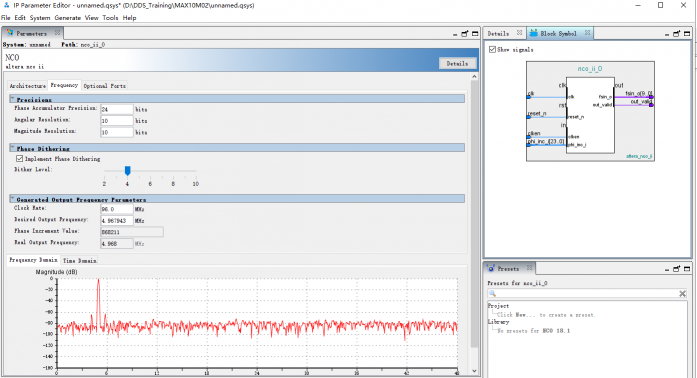This screenshot has height=378, width=697.
Task: Switch to Time Domain plot tab
Action: (x=80, y=261)
